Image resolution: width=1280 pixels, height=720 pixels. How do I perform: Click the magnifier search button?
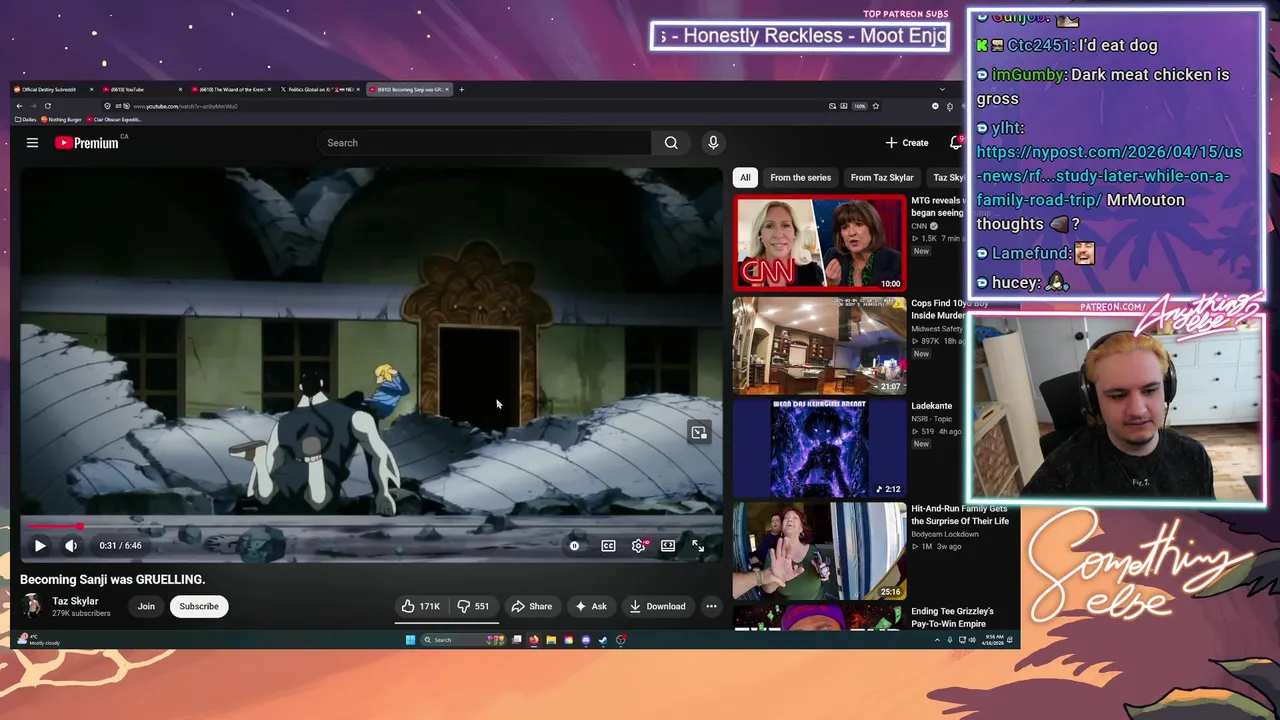[x=671, y=143]
